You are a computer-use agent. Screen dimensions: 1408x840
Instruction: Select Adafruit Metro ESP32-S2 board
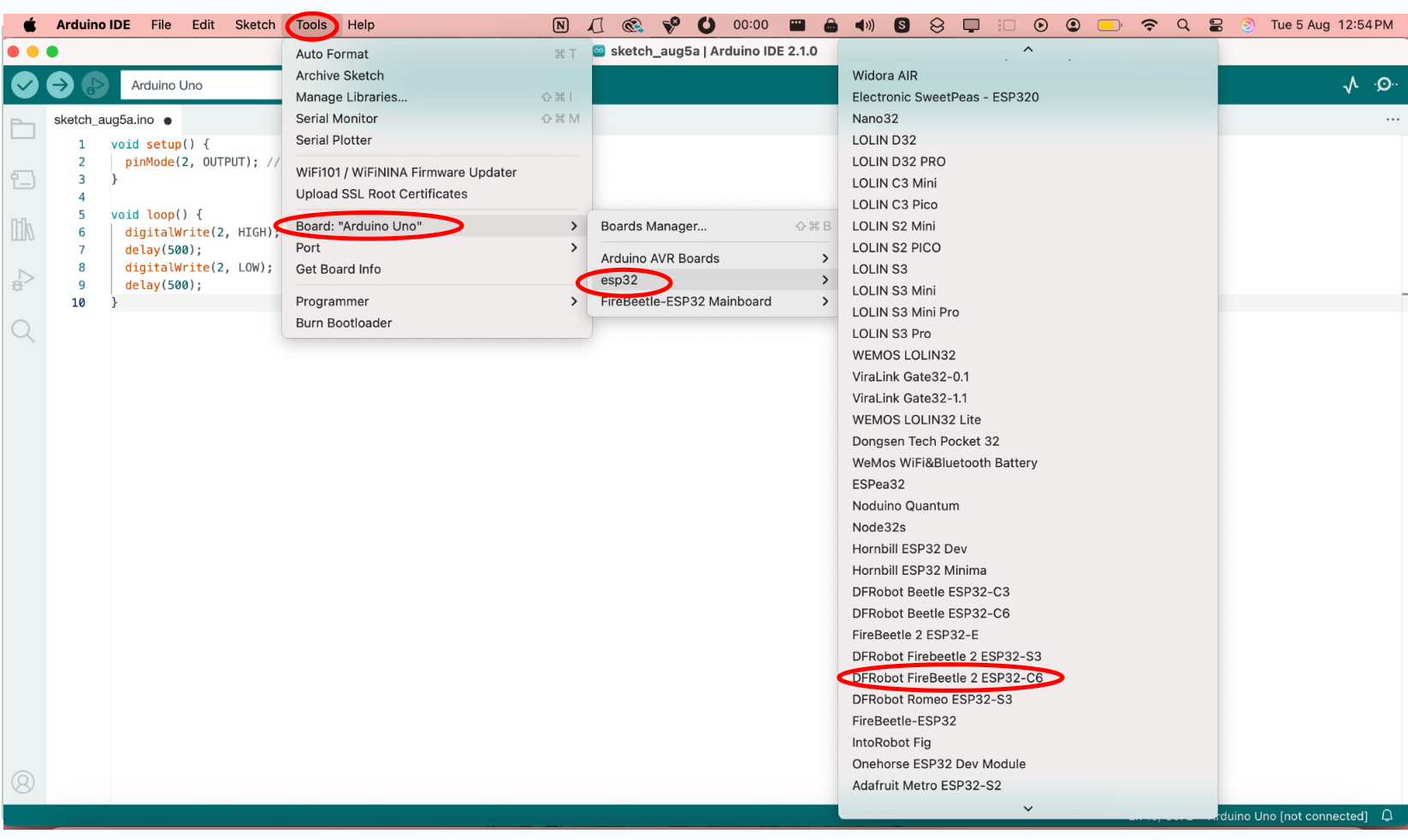[1028, 785]
